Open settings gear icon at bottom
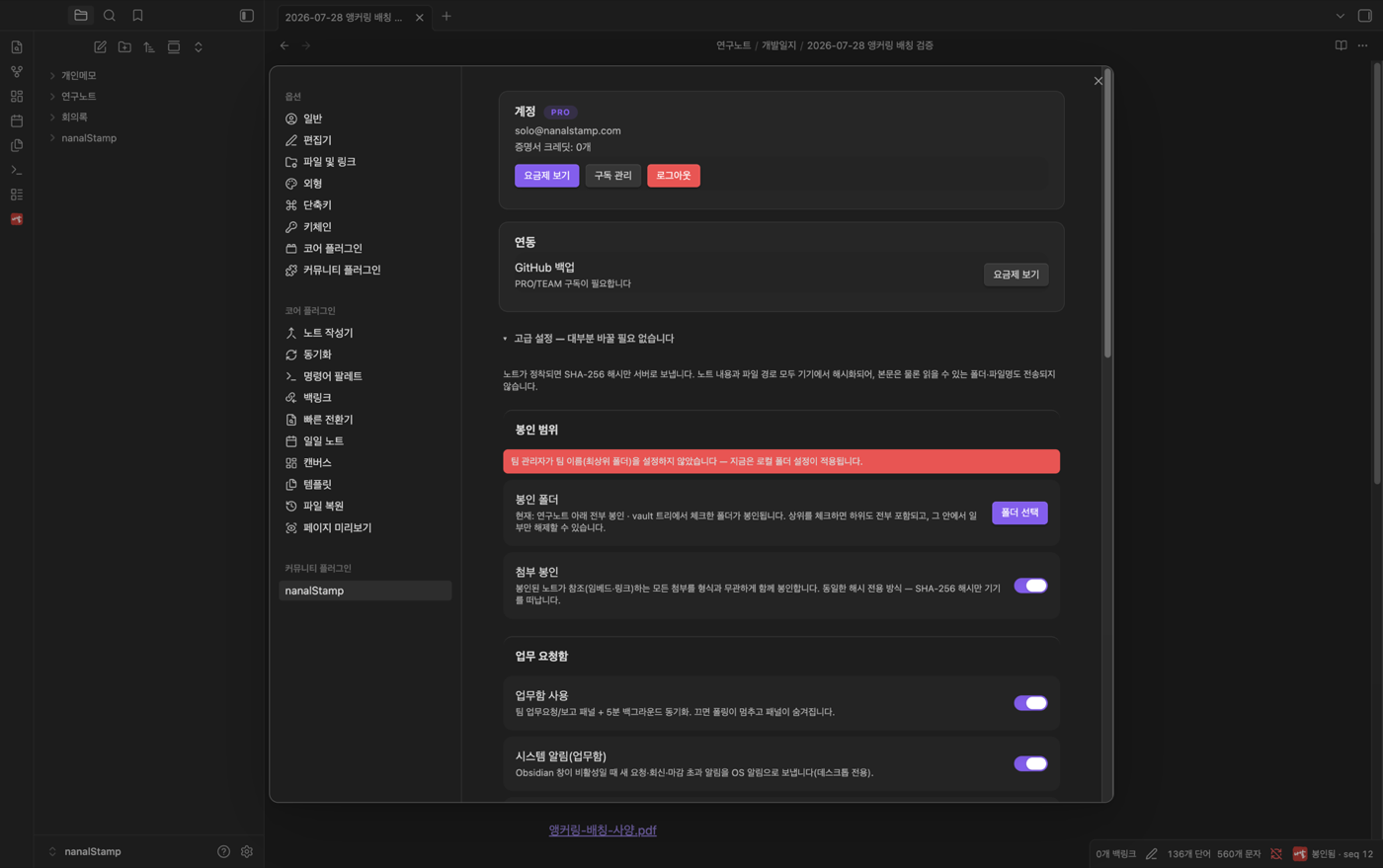 click(x=247, y=851)
